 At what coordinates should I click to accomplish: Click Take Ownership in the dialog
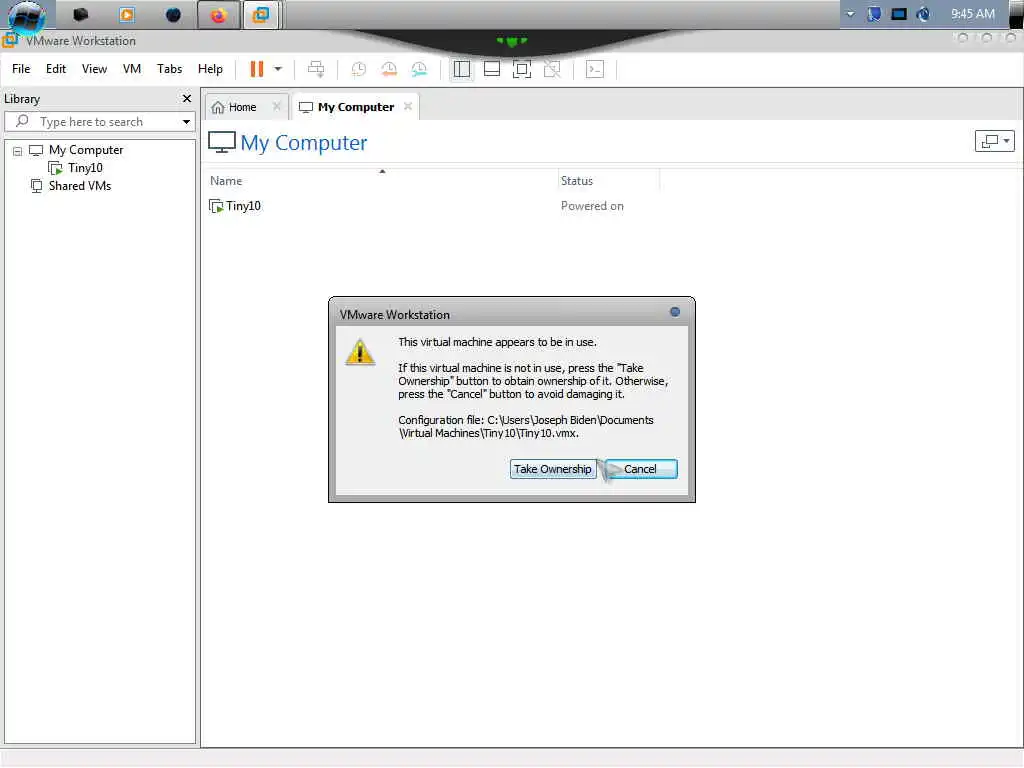(x=552, y=469)
